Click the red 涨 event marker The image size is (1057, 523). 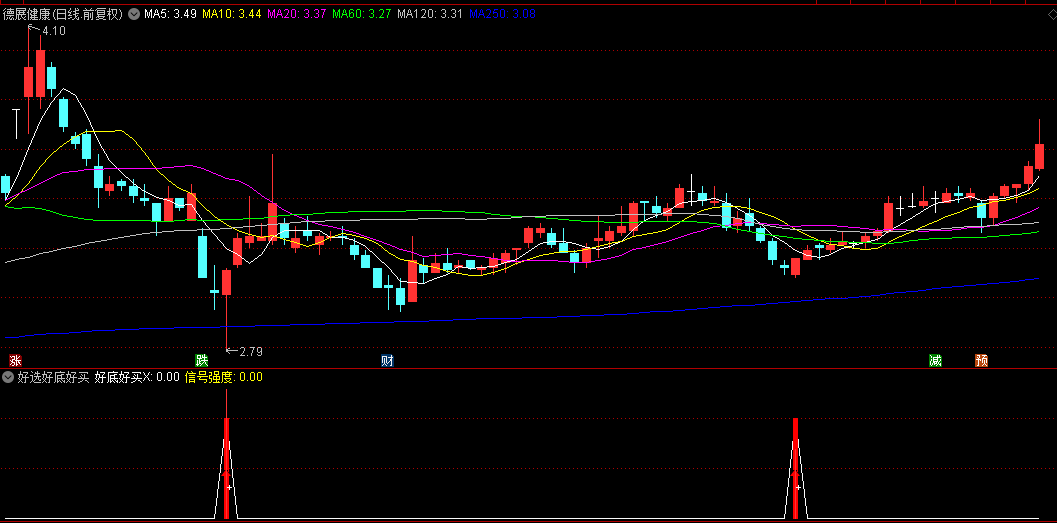pyautogui.click(x=15, y=361)
